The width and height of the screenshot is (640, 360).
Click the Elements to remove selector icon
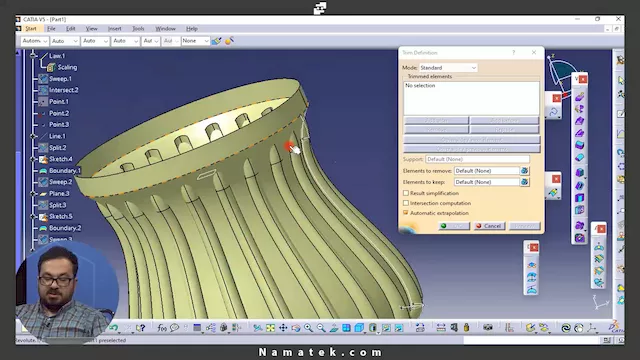click(525, 171)
